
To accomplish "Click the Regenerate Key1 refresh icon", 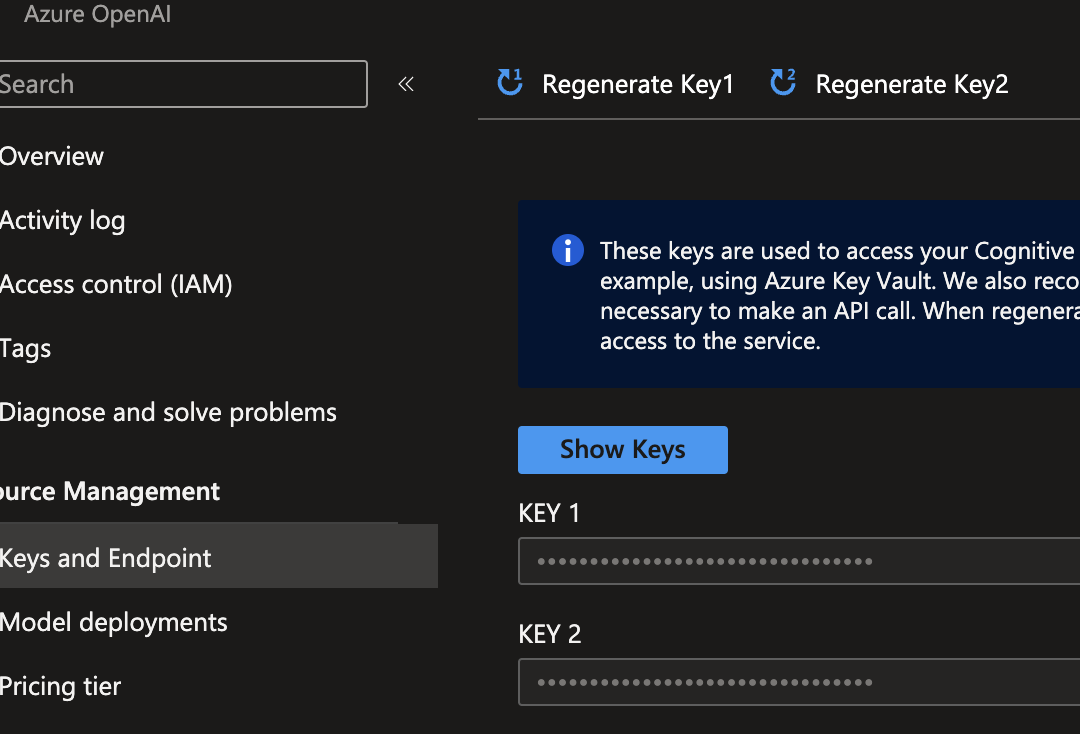I will tap(510, 83).
